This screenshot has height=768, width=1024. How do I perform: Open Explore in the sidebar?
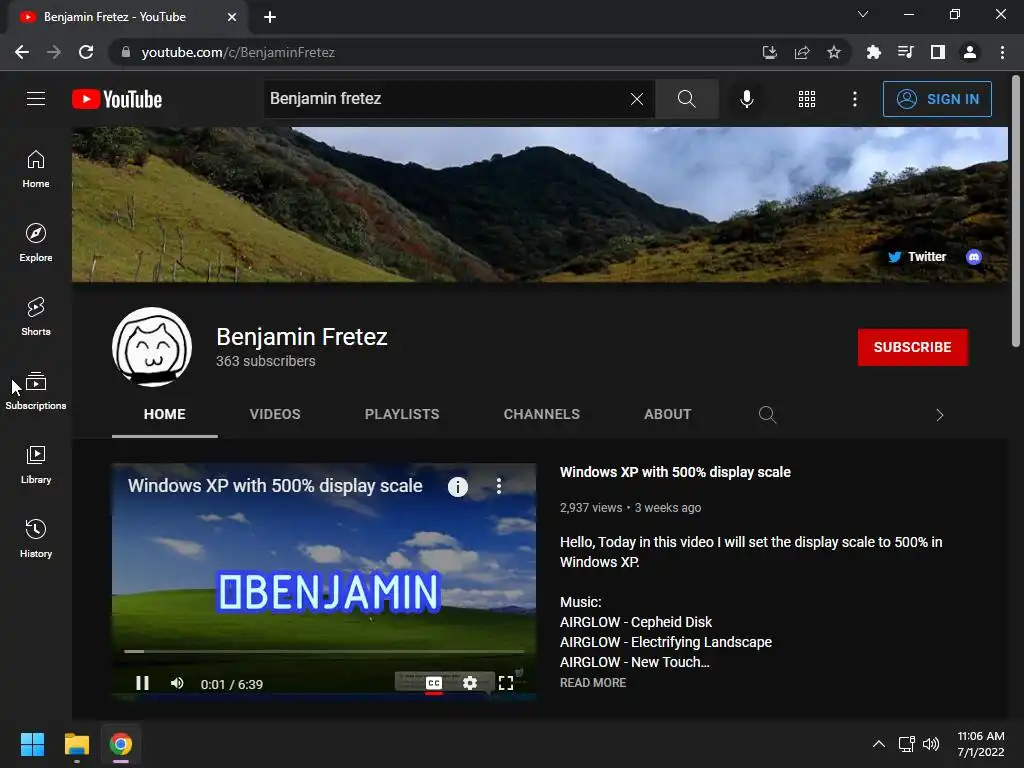(x=36, y=243)
